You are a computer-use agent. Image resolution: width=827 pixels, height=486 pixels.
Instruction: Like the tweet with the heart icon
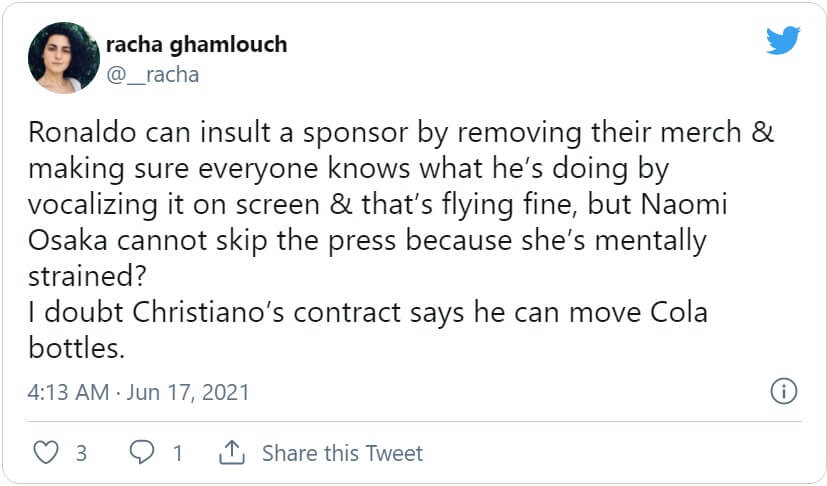click(x=46, y=453)
